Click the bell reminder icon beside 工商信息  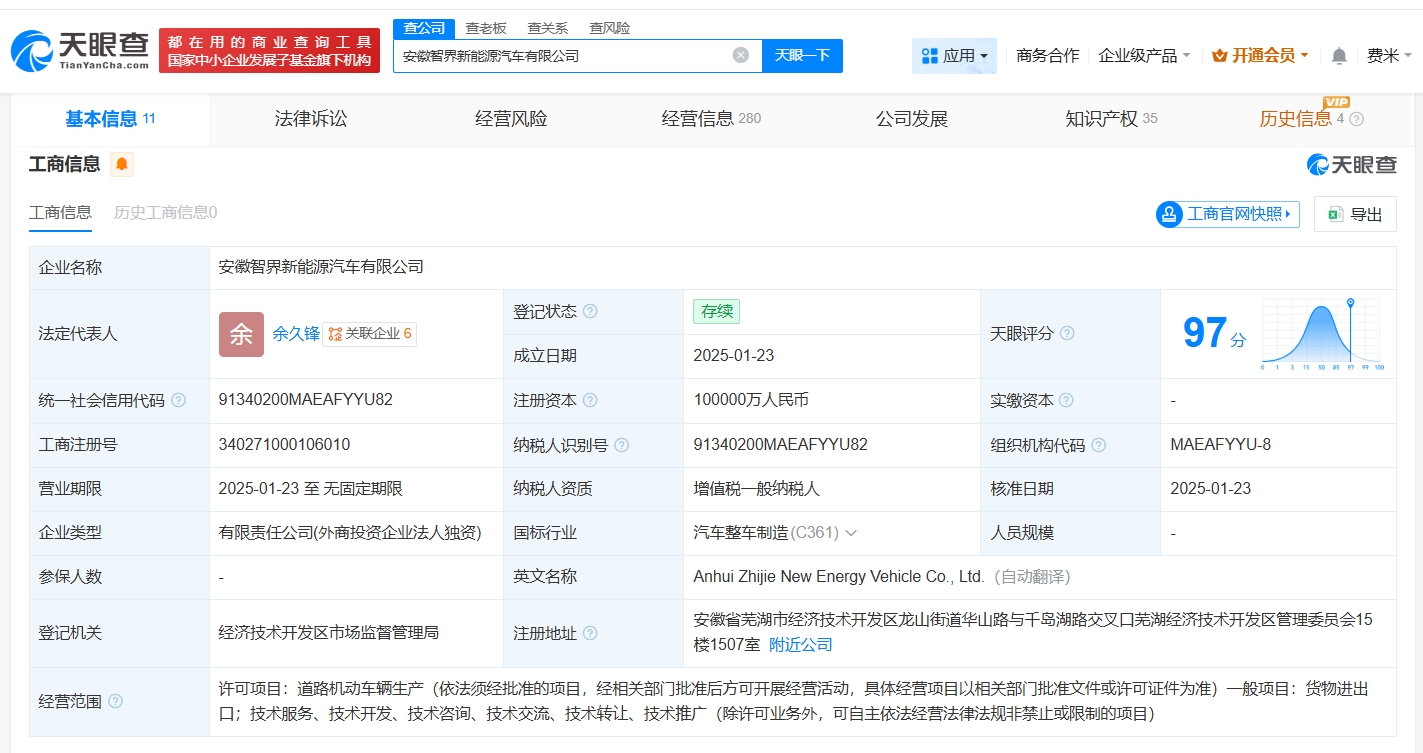point(122,164)
